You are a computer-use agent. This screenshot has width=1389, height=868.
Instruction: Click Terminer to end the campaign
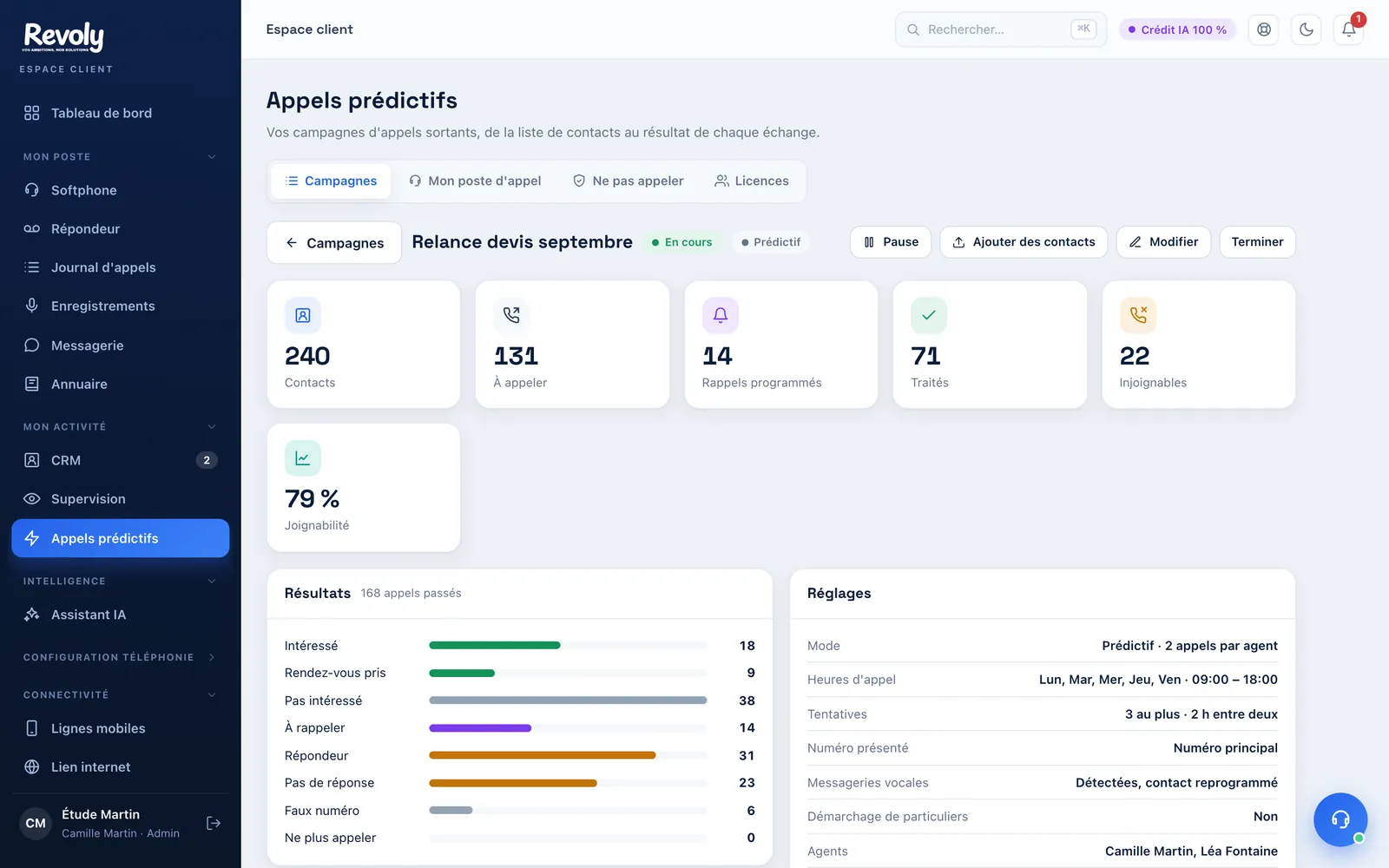click(1257, 242)
